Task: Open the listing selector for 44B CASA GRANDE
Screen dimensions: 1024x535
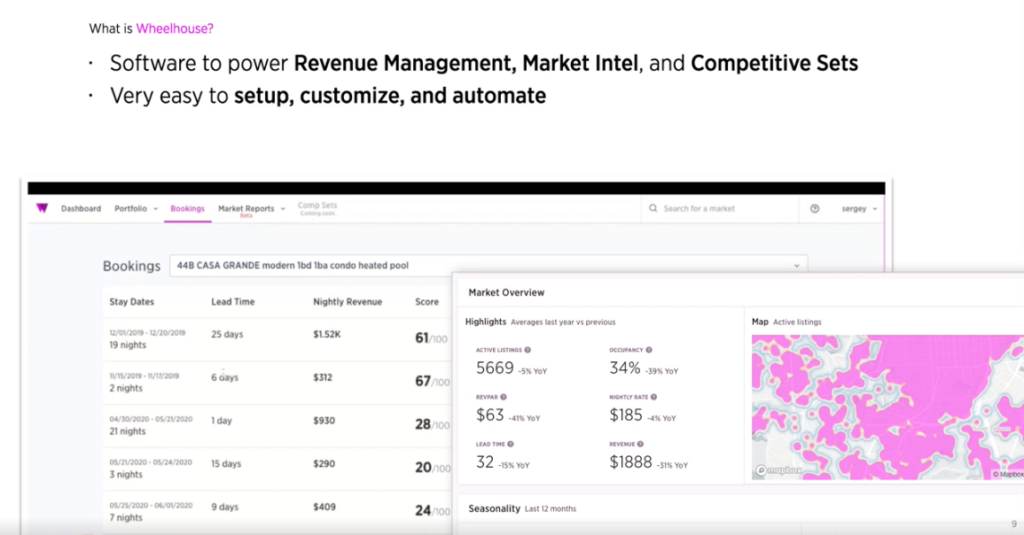Action: point(488,265)
